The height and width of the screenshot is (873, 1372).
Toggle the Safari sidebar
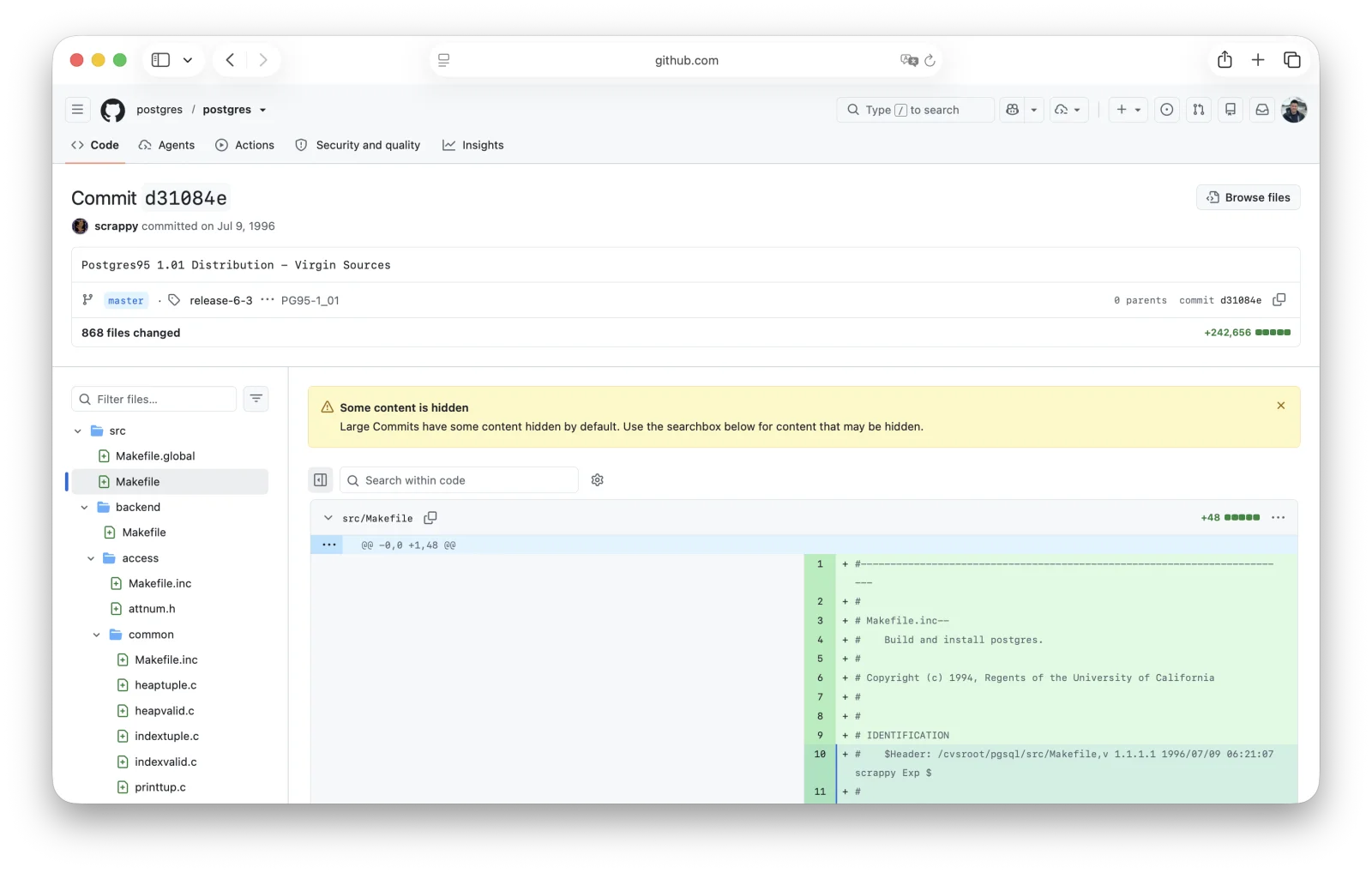pyautogui.click(x=160, y=60)
